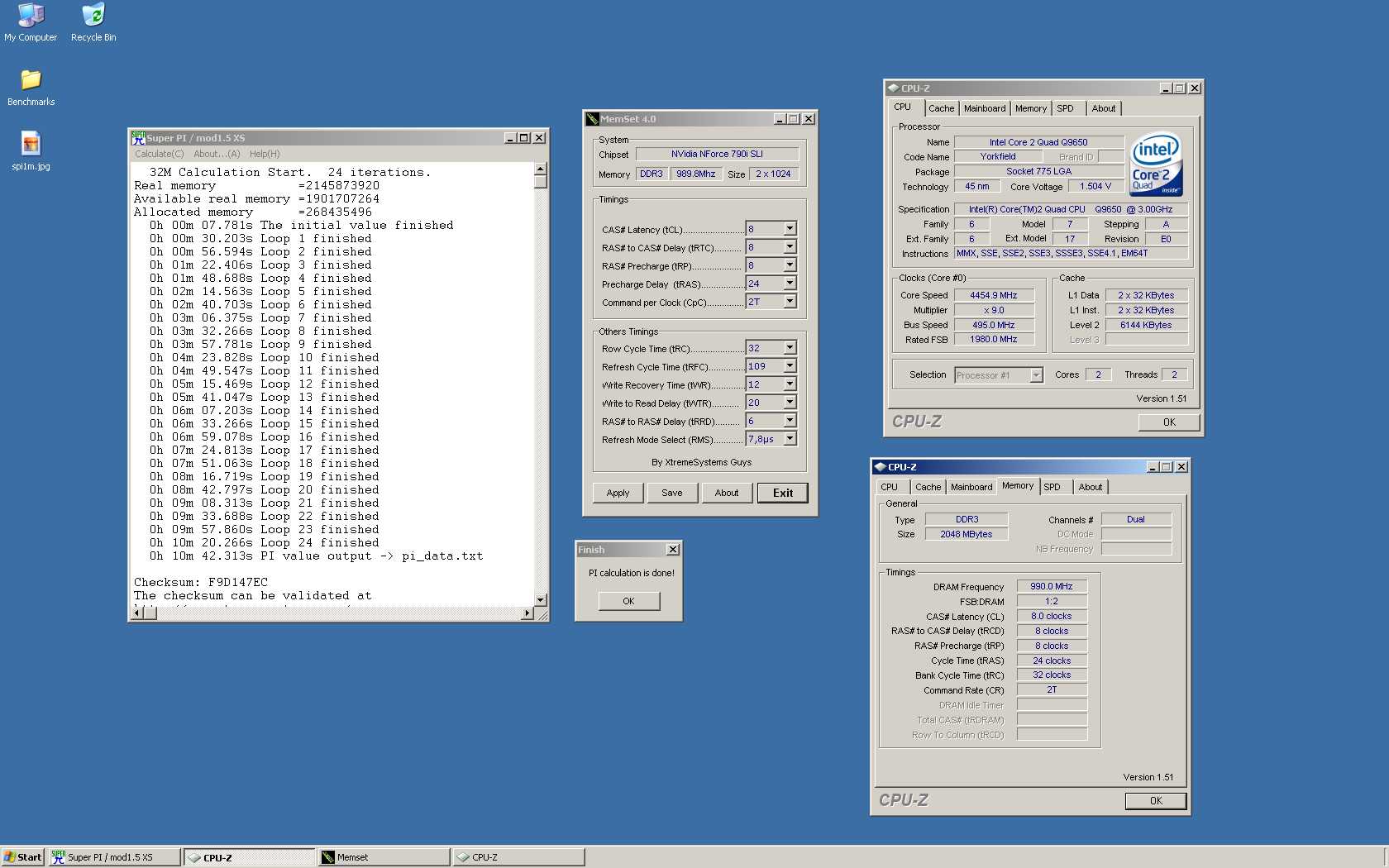Click OK in lower CPU-Z window

click(1155, 800)
